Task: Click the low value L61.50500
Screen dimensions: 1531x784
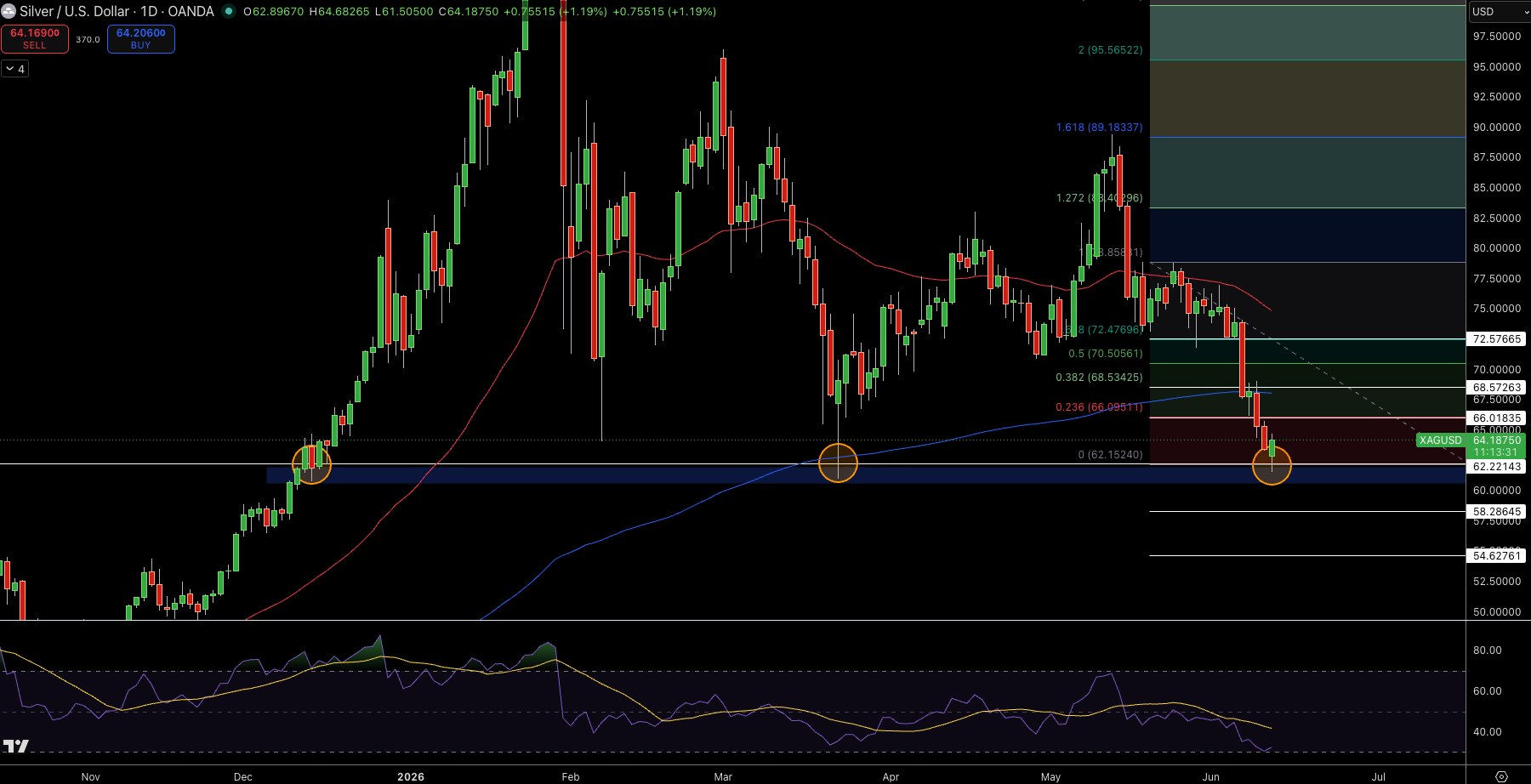Action: (404, 12)
